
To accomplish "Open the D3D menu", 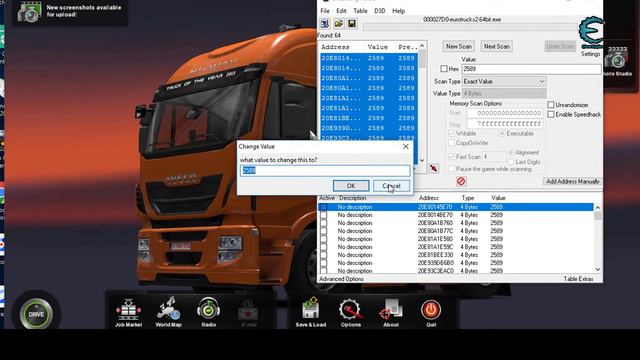I will [380, 11].
